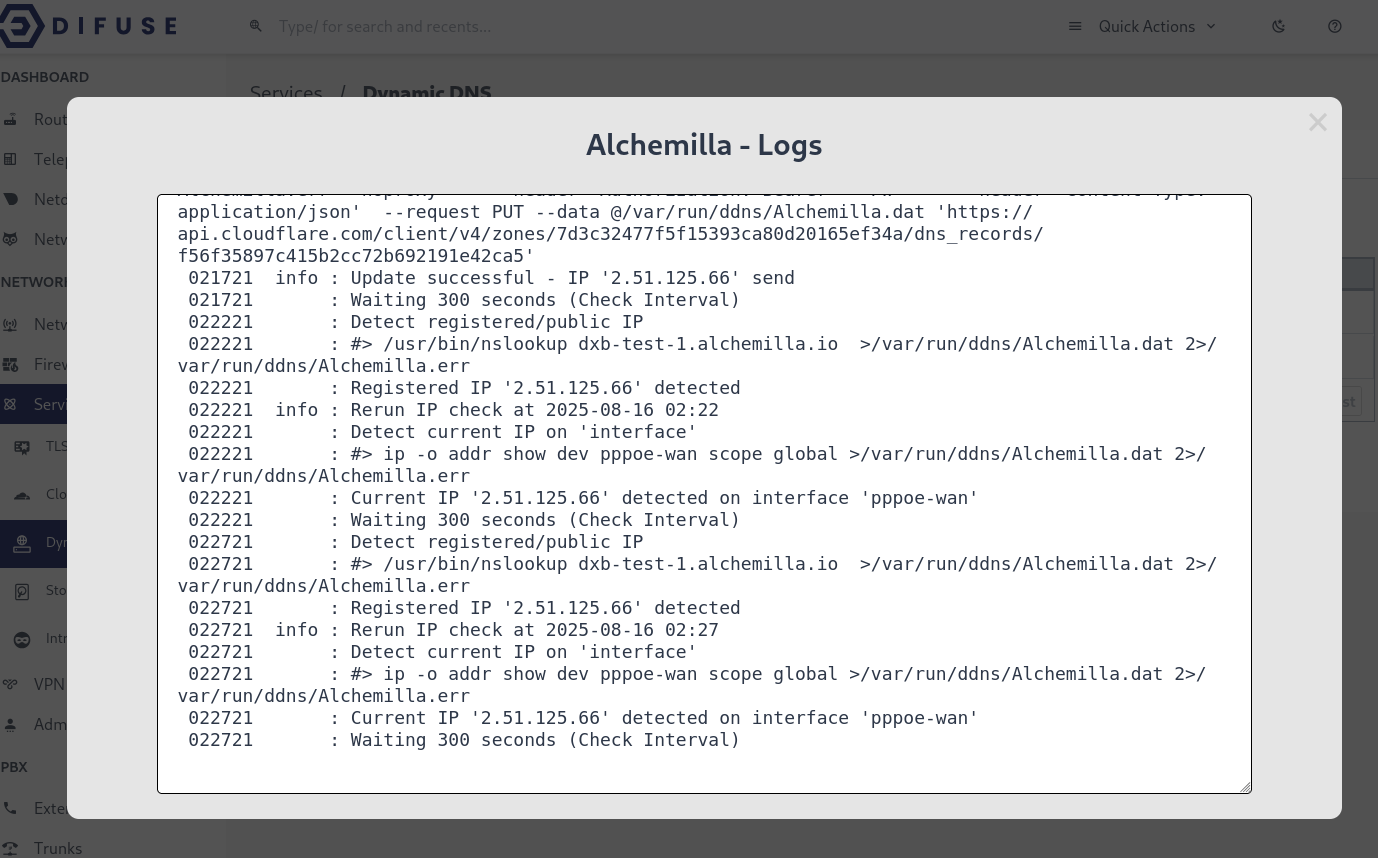Screen dimensions: 1378x858
Task: Click the "application/json' --request PUT" log line
Action: 605,212
